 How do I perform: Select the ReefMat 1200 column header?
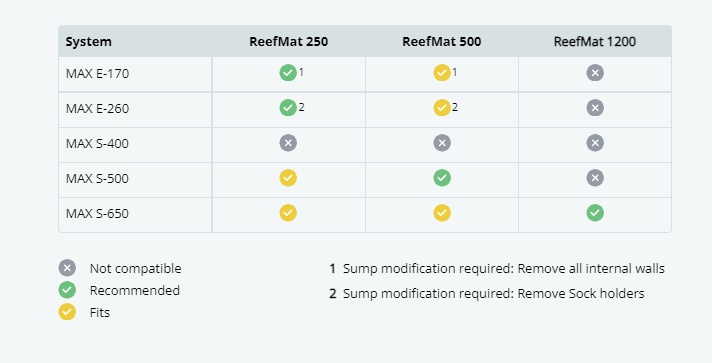tap(594, 41)
